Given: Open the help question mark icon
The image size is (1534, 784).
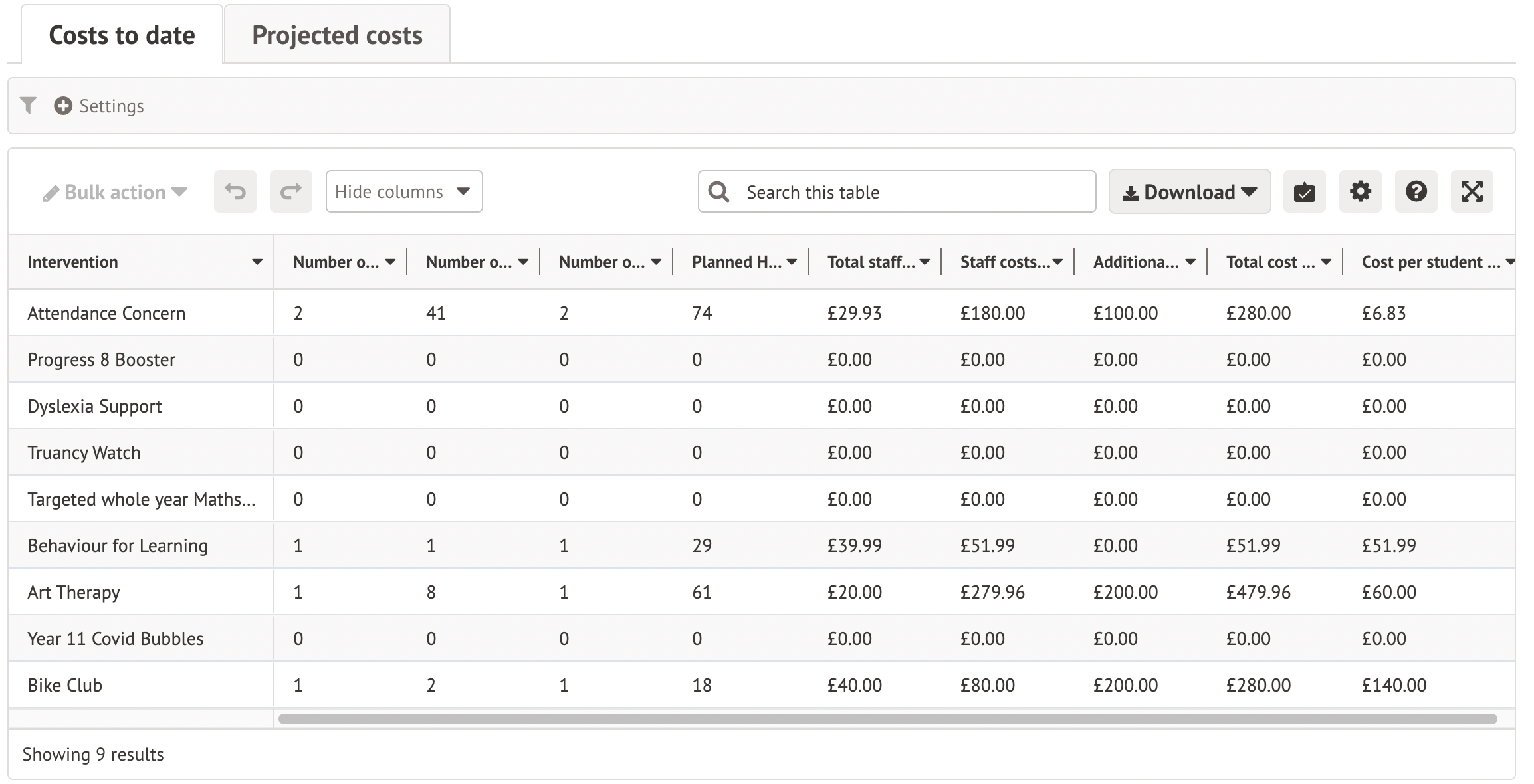Looking at the screenshot, I should tap(1416, 192).
